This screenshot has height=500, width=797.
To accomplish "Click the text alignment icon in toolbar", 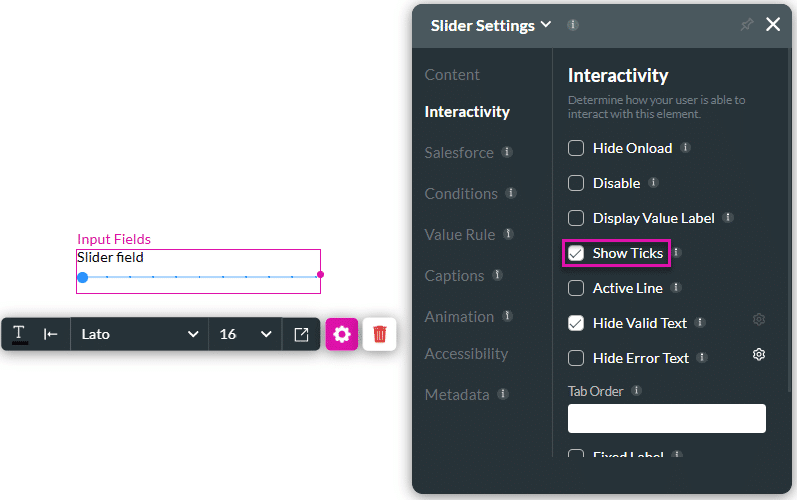I will (x=51, y=334).
